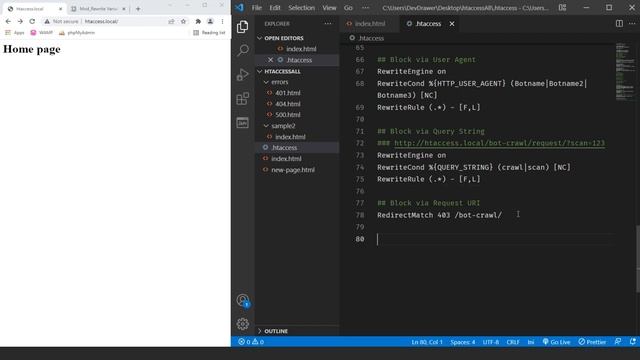
Task: Open the commented htaccess.local bot-crawl URL
Action: pos(499,143)
